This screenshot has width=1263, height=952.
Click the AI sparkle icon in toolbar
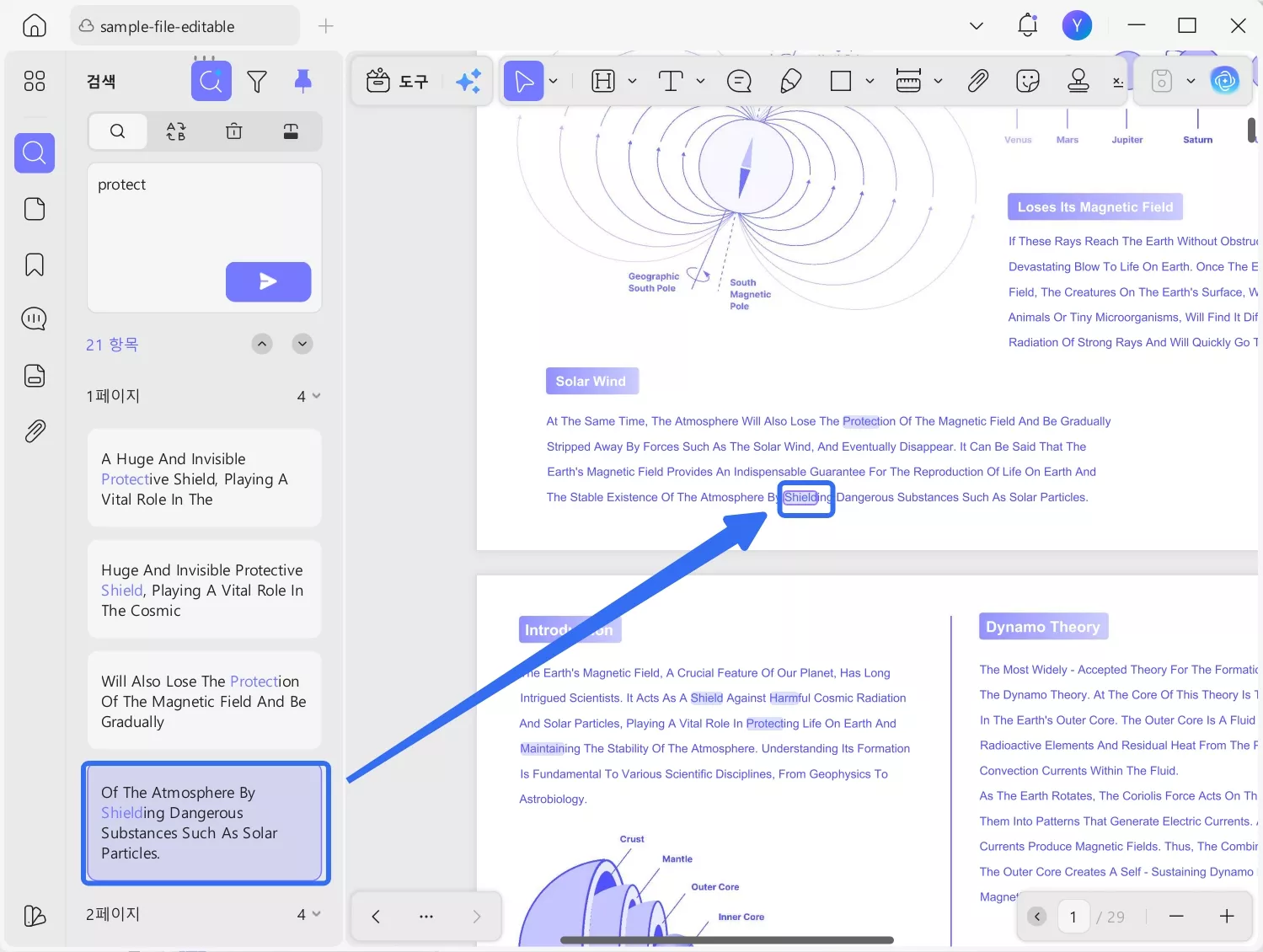point(468,81)
